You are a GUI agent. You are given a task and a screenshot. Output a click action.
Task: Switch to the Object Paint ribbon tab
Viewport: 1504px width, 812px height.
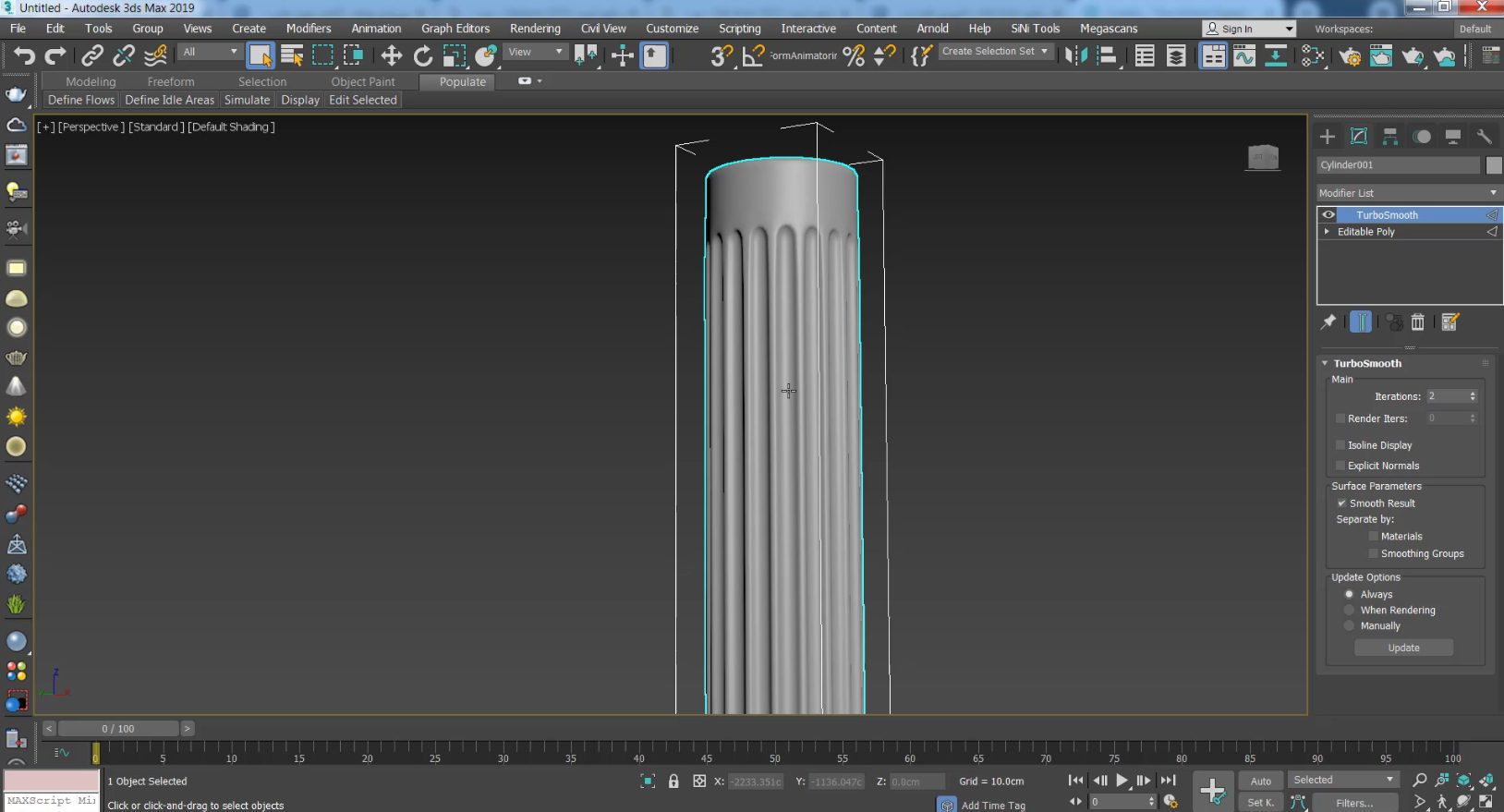coord(363,81)
